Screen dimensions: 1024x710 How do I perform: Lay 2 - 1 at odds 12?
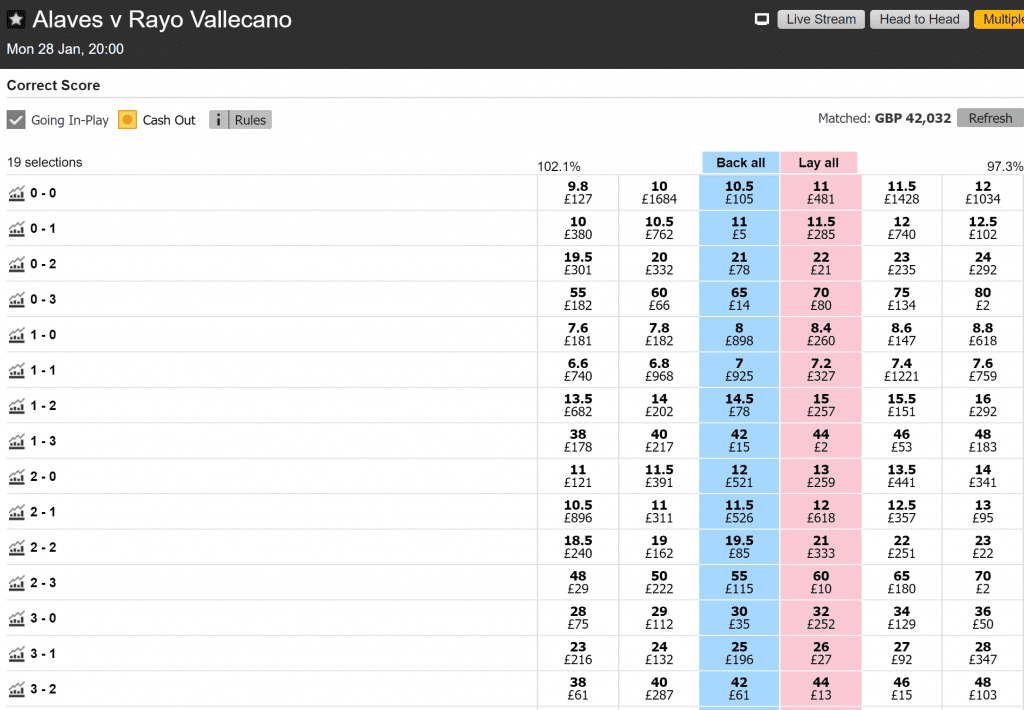(x=821, y=511)
